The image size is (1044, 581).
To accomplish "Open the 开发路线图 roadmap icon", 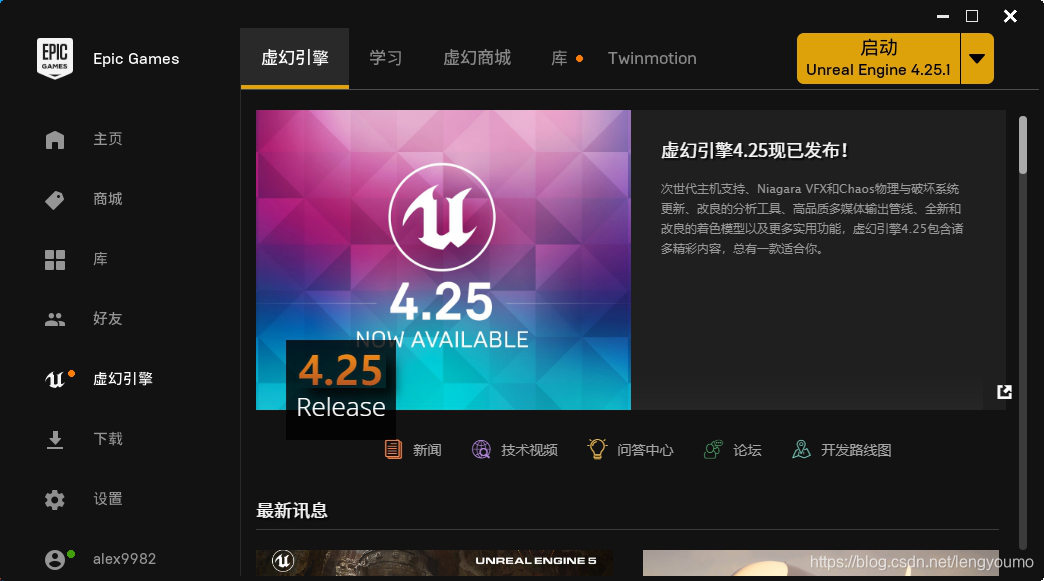I will (800, 450).
